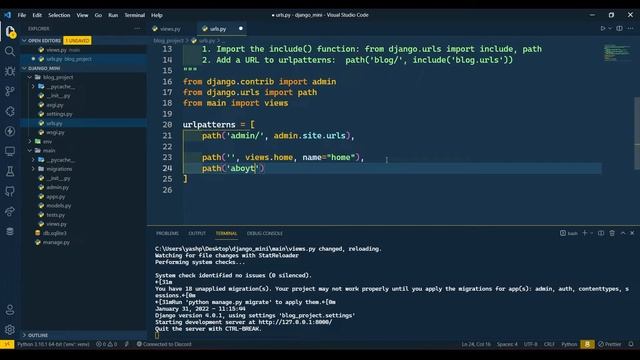Image resolution: width=640 pixels, height=360 pixels.
Task: Open settings.py in the file tree
Action: pyautogui.click(x=59, y=114)
